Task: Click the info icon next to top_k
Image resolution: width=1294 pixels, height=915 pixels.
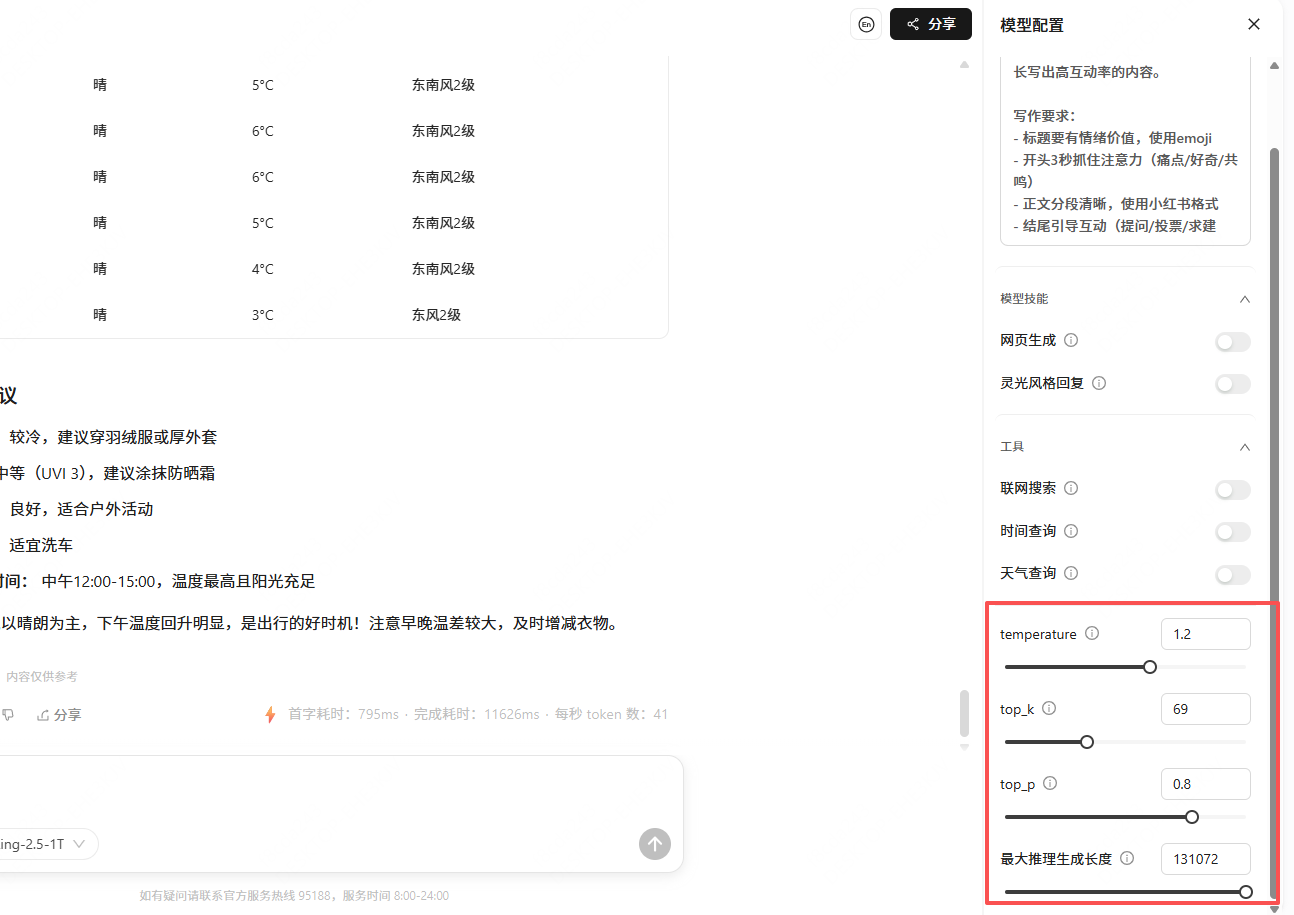Action: tap(1049, 708)
